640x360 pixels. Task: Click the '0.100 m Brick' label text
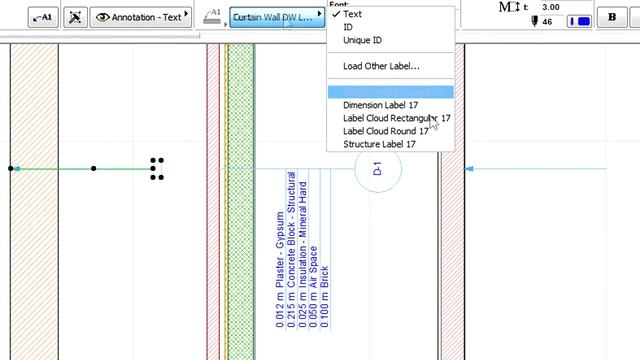[324, 297]
